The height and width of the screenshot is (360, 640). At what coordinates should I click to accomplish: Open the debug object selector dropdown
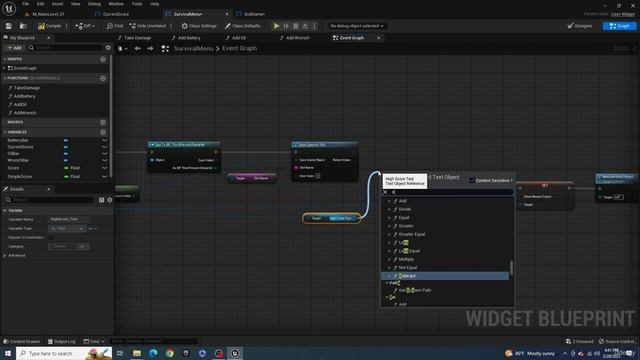click(357, 26)
